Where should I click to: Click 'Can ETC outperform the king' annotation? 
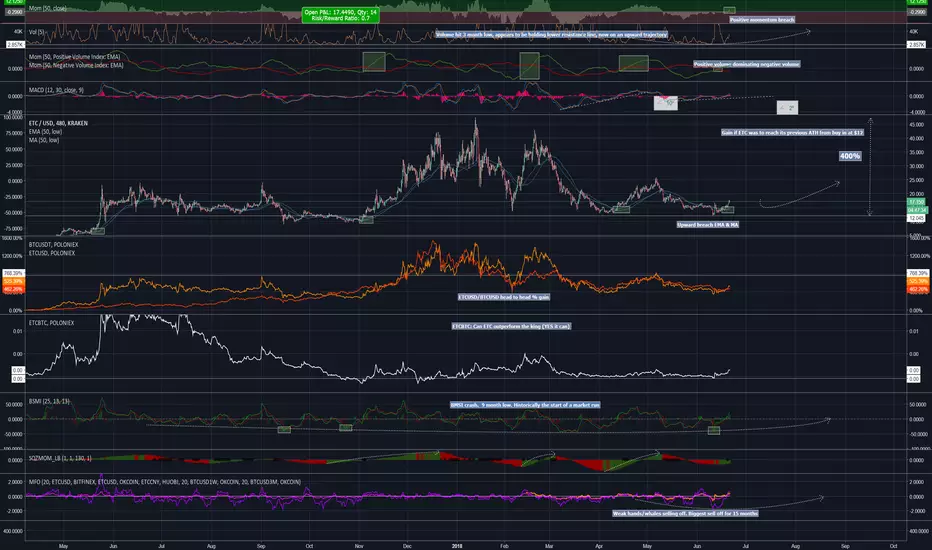(x=511, y=326)
